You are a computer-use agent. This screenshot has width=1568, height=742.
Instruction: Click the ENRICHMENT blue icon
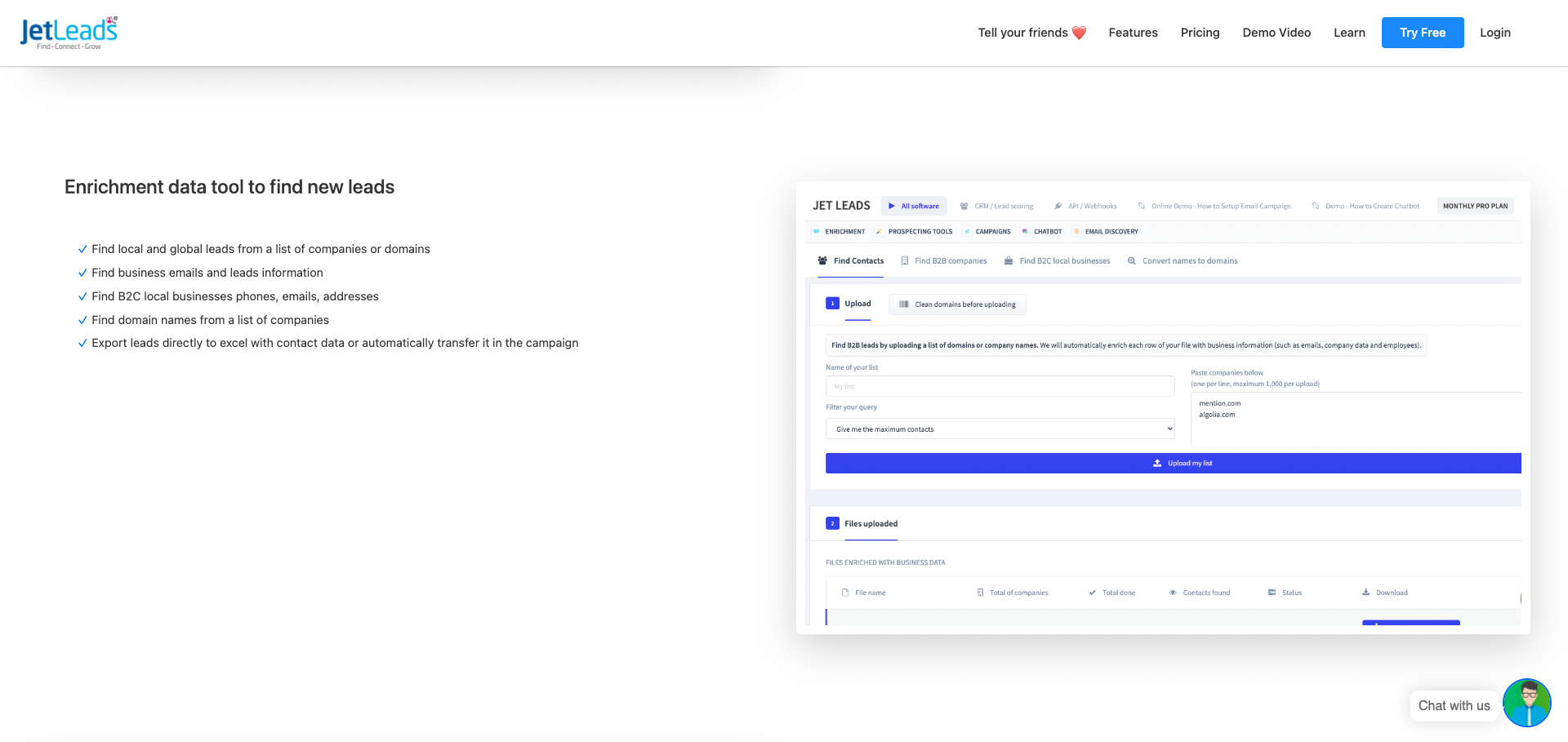point(816,231)
